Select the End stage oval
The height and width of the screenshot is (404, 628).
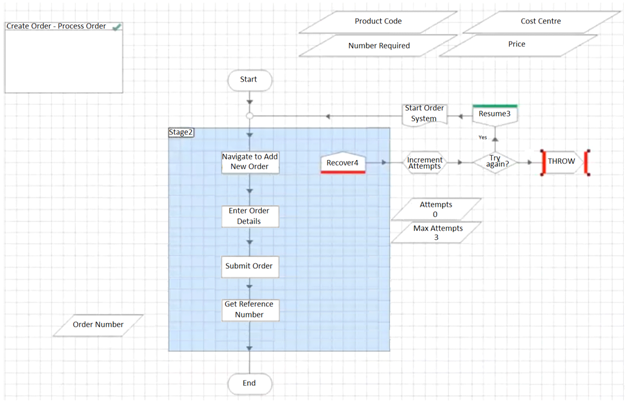249,383
